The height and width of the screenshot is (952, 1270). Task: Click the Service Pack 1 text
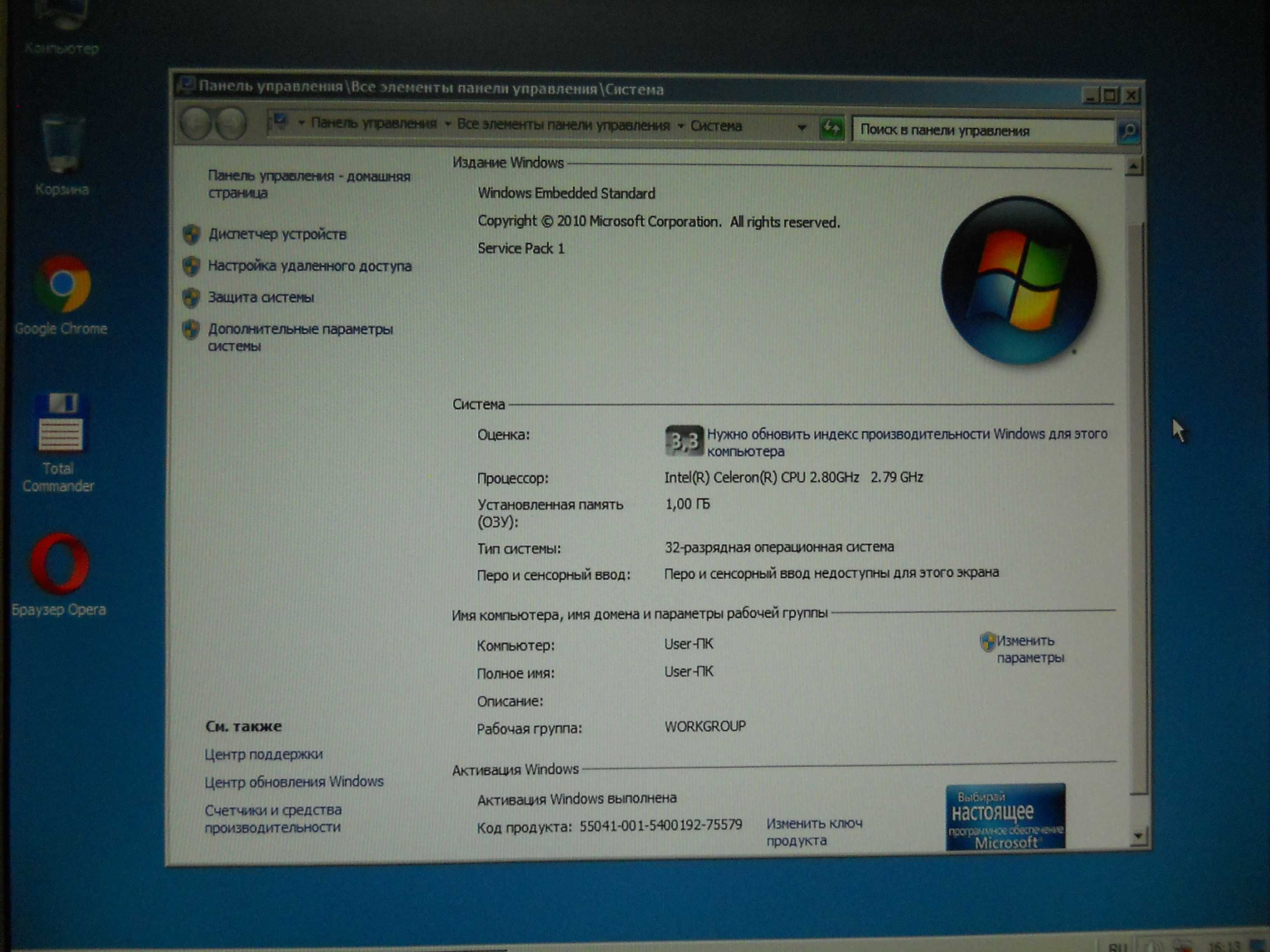tap(521, 248)
